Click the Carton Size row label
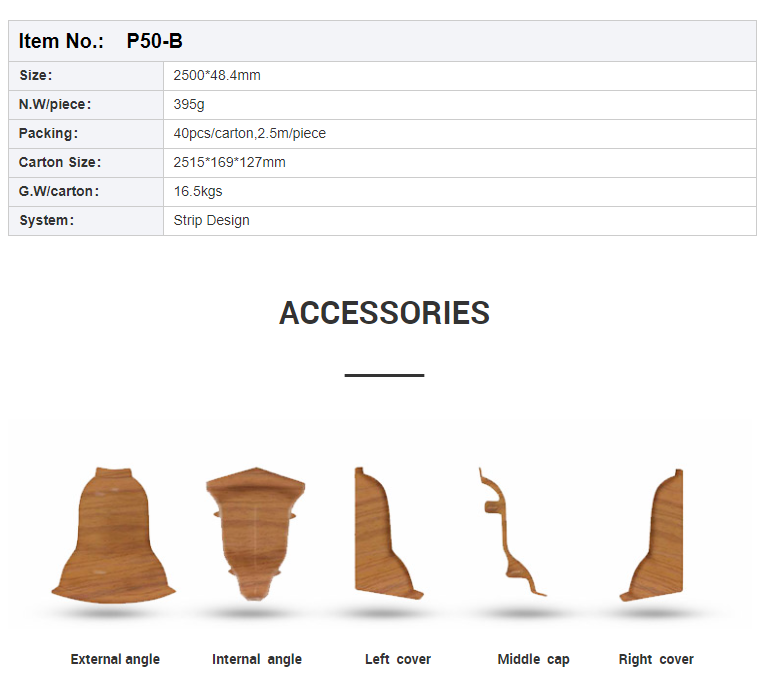 pyautogui.click(x=60, y=163)
